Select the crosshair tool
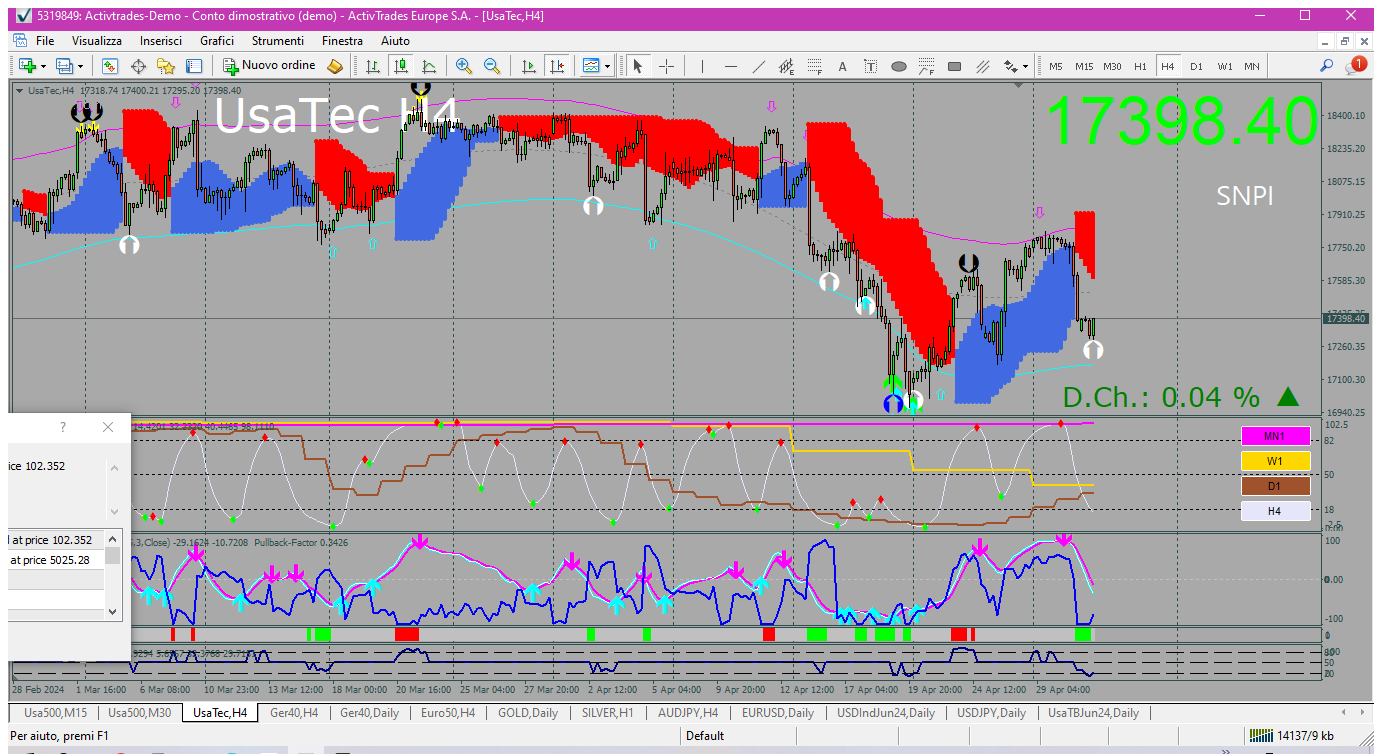Image resolution: width=1382 pixels, height=754 pixels. coord(666,66)
